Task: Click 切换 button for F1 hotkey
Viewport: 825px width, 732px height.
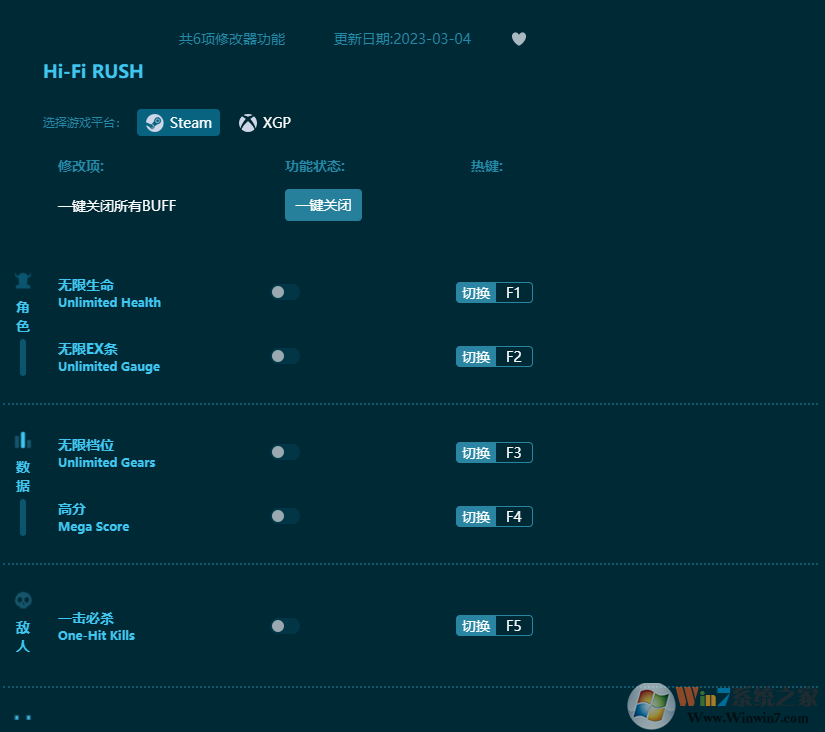Action: pos(476,293)
